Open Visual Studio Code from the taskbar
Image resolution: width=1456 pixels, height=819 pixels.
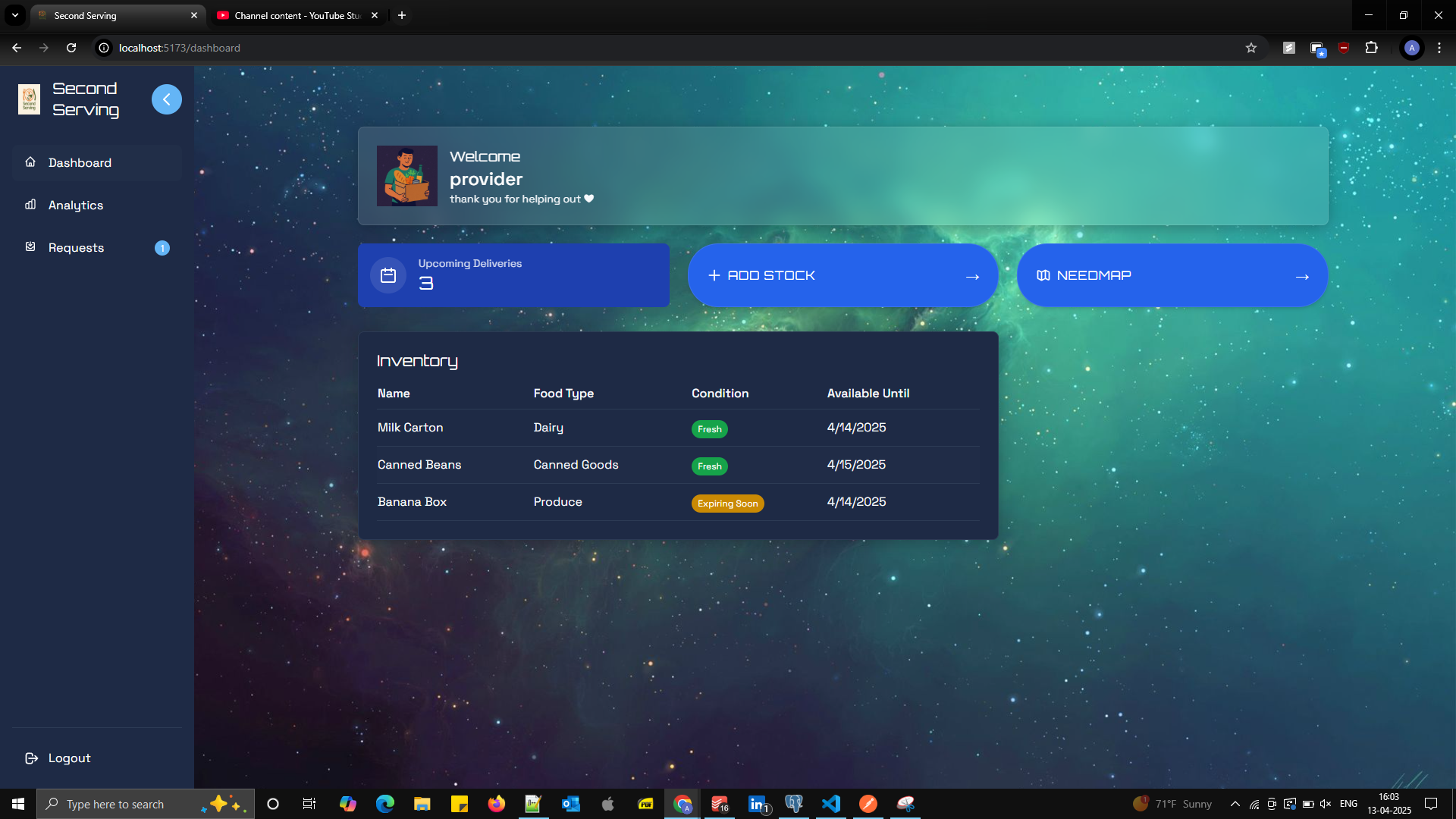831,804
